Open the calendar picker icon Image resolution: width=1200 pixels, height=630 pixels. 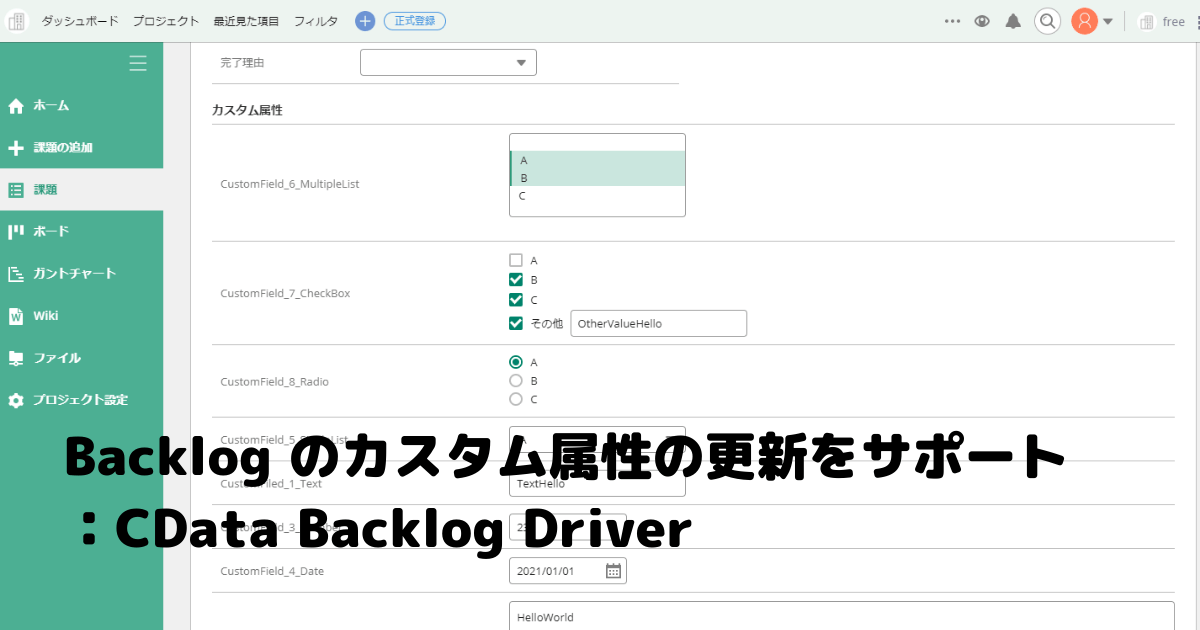click(613, 571)
